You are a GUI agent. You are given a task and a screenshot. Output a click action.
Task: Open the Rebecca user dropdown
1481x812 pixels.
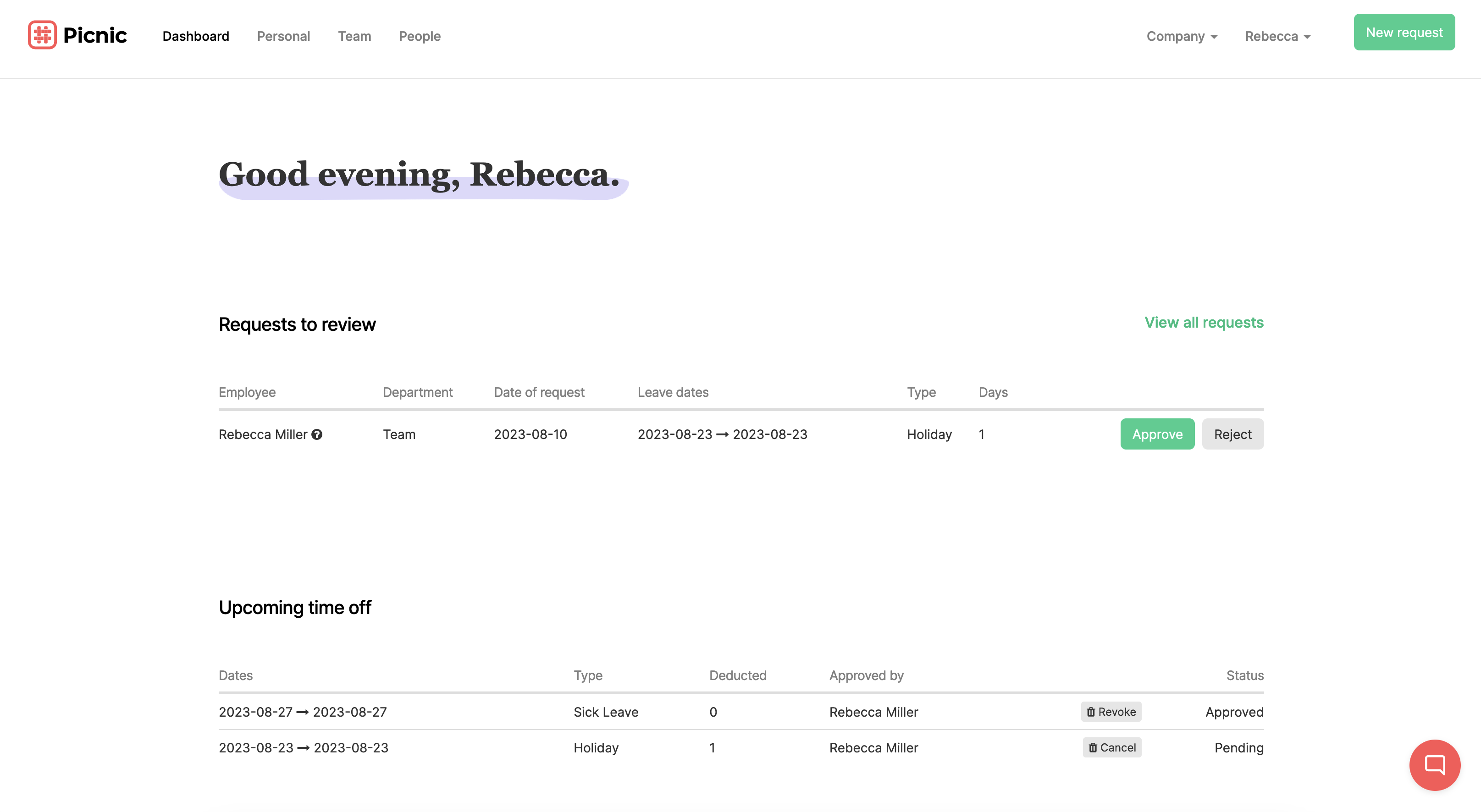click(x=1277, y=36)
